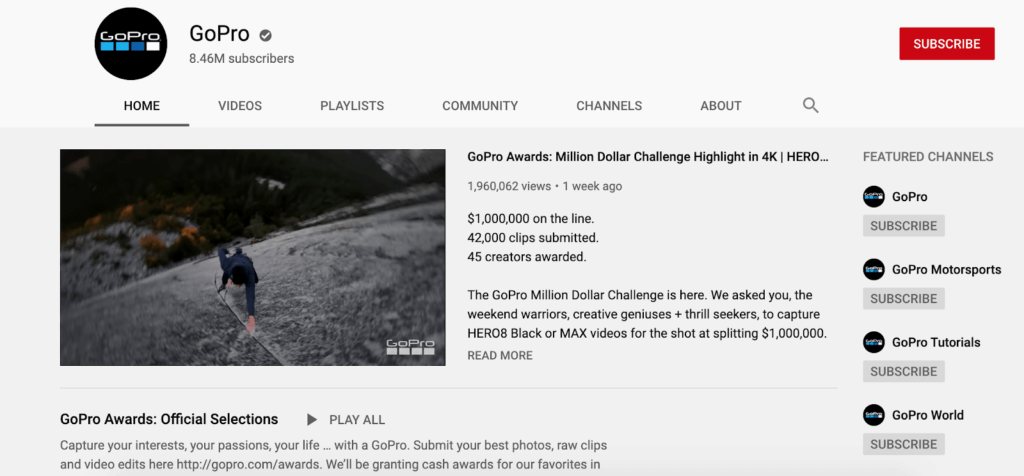Click '45 creators awarded.' text
This screenshot has height=476, width=1024.
click(x=527, y=257)
